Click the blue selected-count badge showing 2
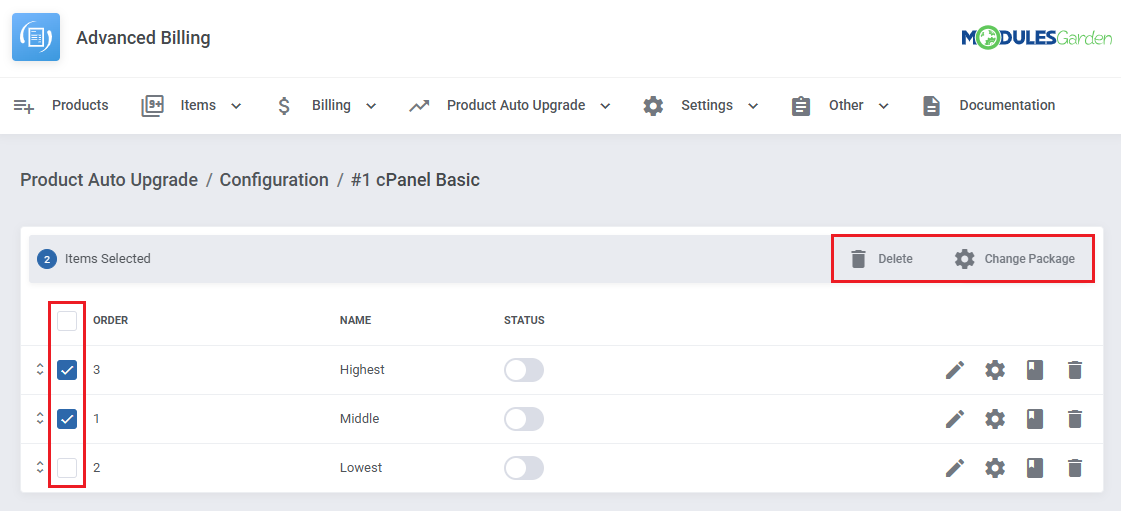The image size is (1121, 511). [47, 259]
